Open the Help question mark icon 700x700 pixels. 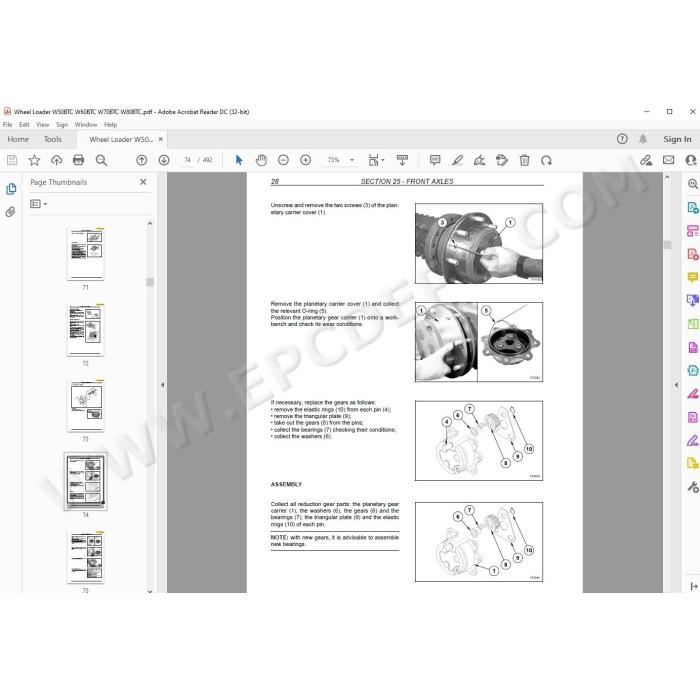coord(622,139)
